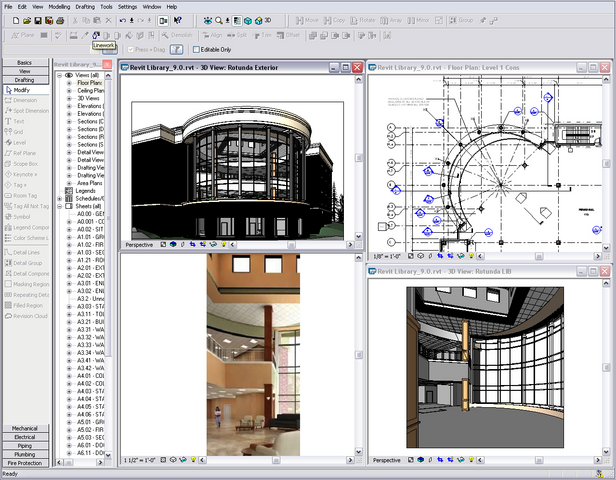
Task: Click horizontal scrollbar thumb in Rotunda LIB view
Action: click(539, 460)
